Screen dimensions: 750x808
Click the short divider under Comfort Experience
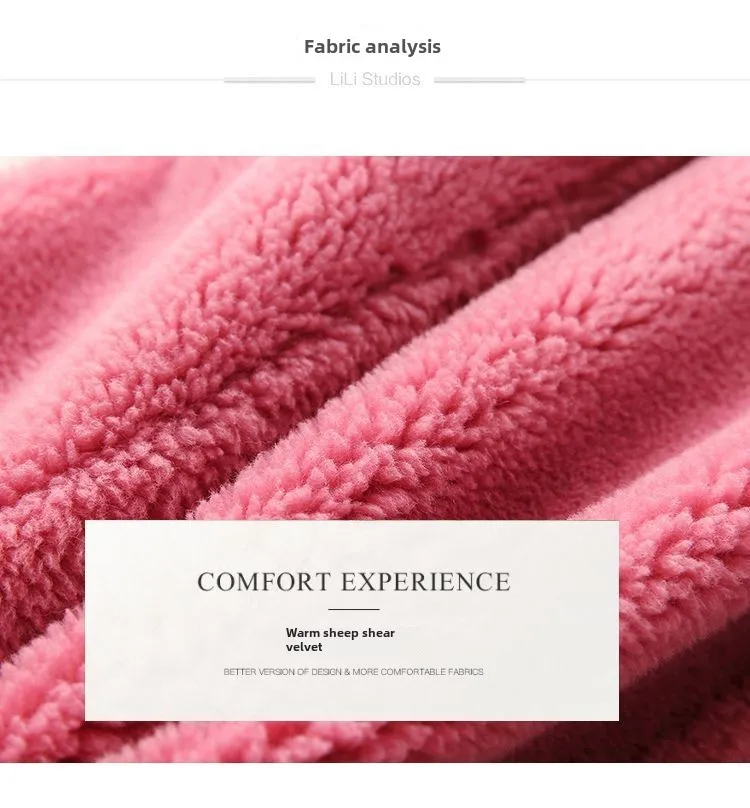354,609
